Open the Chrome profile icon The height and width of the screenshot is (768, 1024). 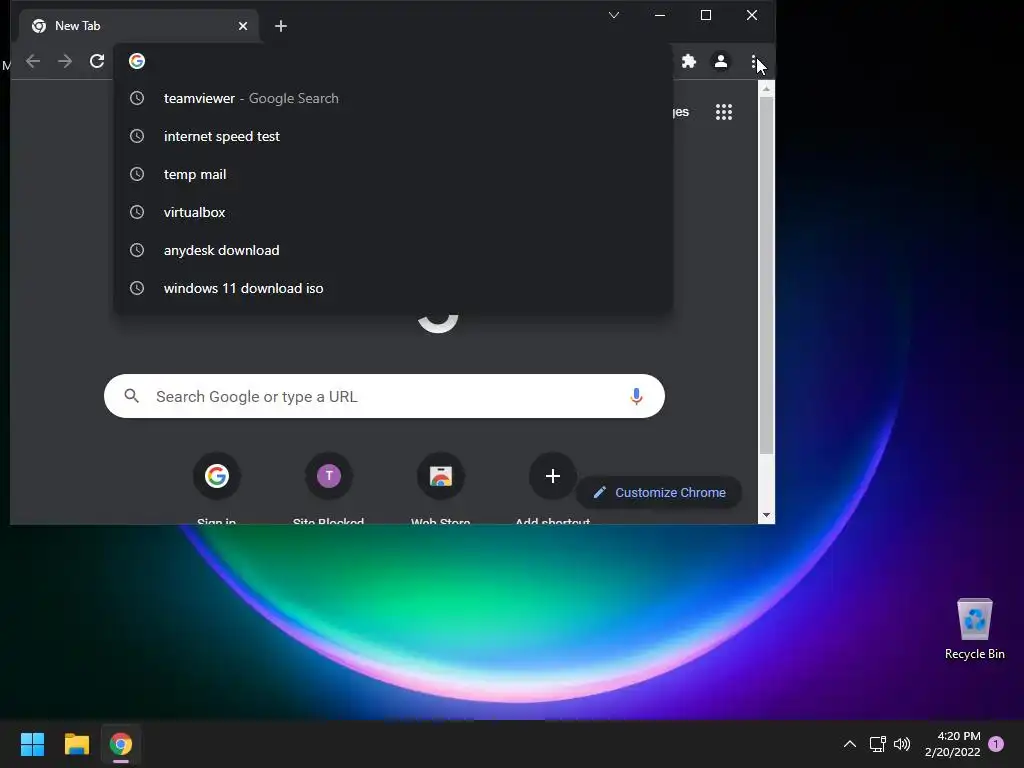click(x=721, y=61)
